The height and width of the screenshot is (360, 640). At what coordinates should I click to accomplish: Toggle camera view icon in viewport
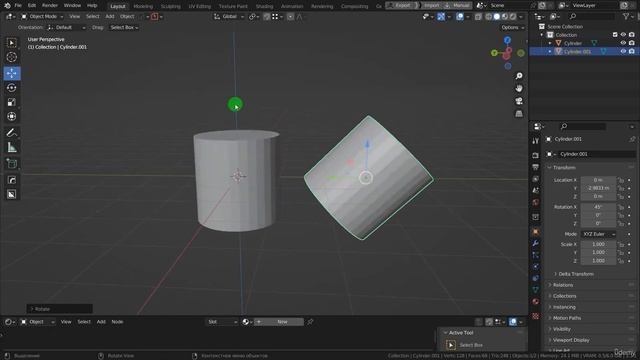519,101
